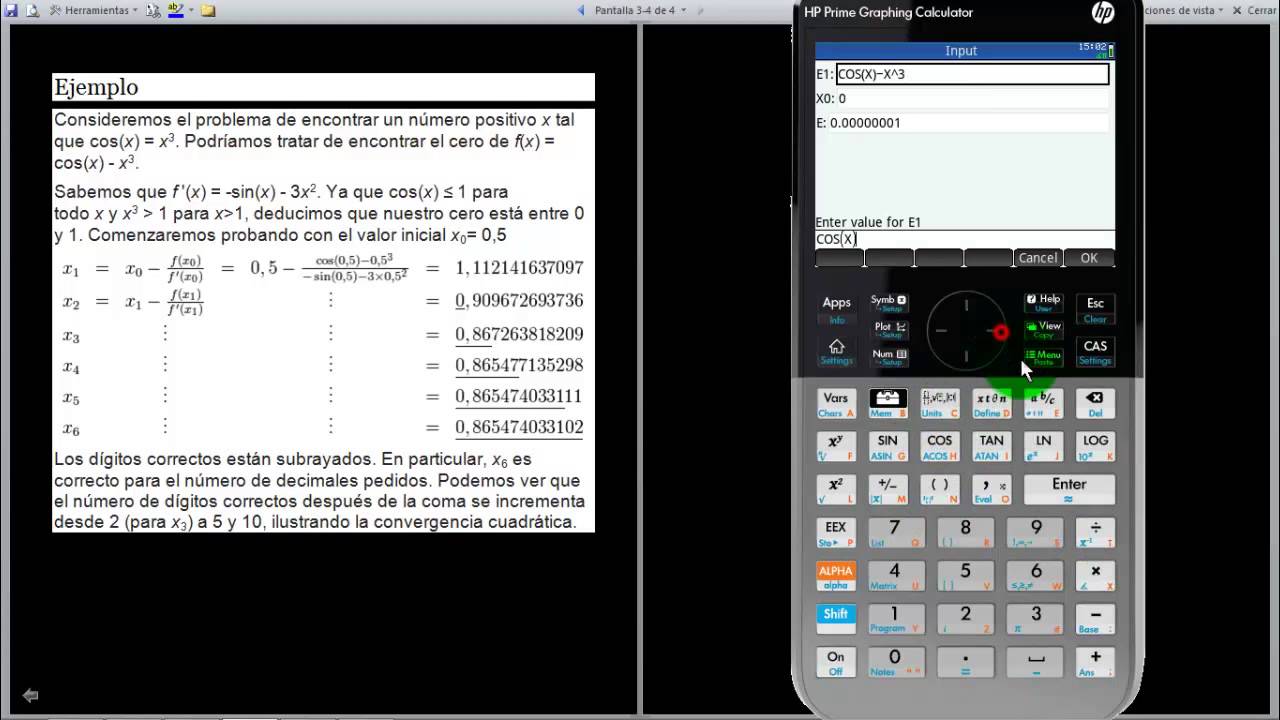Click the number 6 key
This screenshot has height=720, width=1280.
coord(1036,575)
